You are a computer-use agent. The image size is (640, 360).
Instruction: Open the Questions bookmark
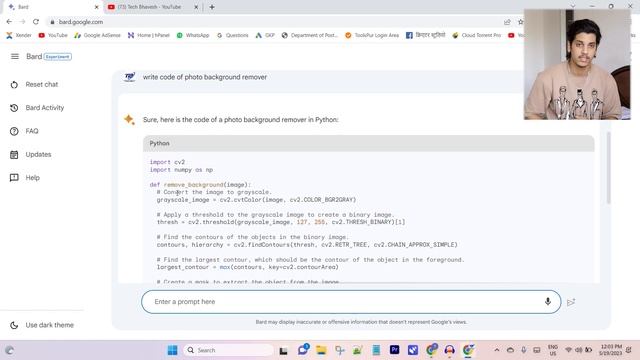click(x=233, y=36)
